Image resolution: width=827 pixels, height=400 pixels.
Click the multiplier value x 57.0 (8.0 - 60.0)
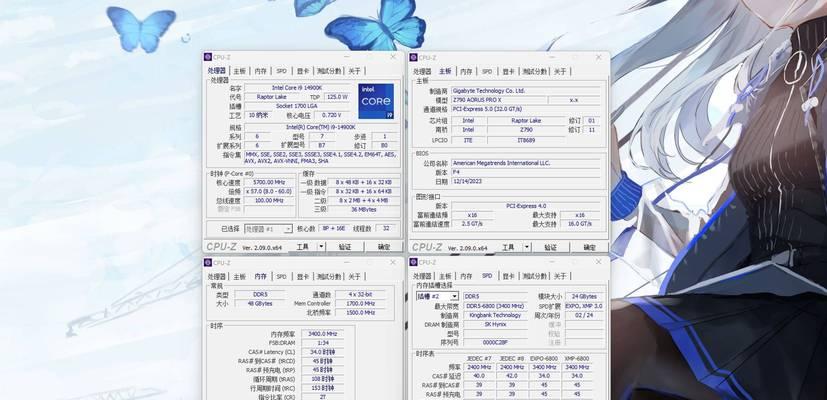tap(270, 192)
